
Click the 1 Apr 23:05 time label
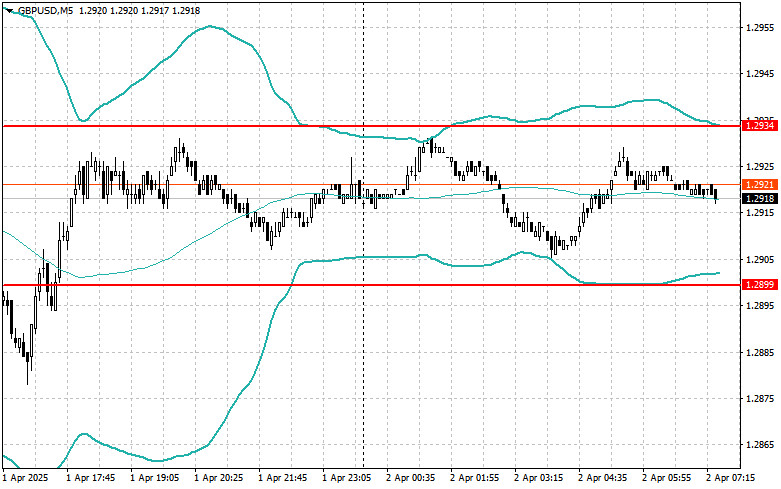click(x=348, y=478)
